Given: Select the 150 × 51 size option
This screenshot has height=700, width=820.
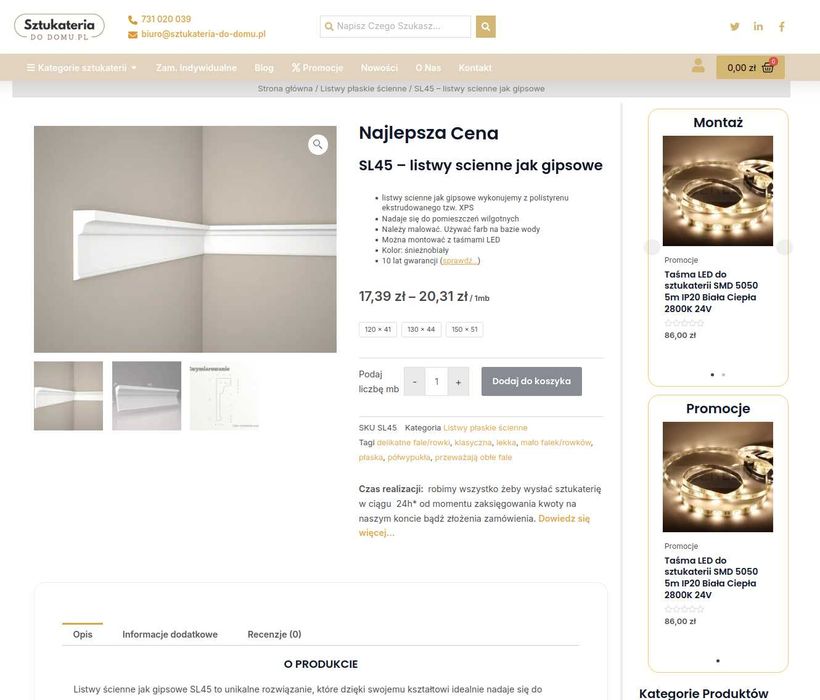Looking at the screenshot, I should (x=464, y=329).
